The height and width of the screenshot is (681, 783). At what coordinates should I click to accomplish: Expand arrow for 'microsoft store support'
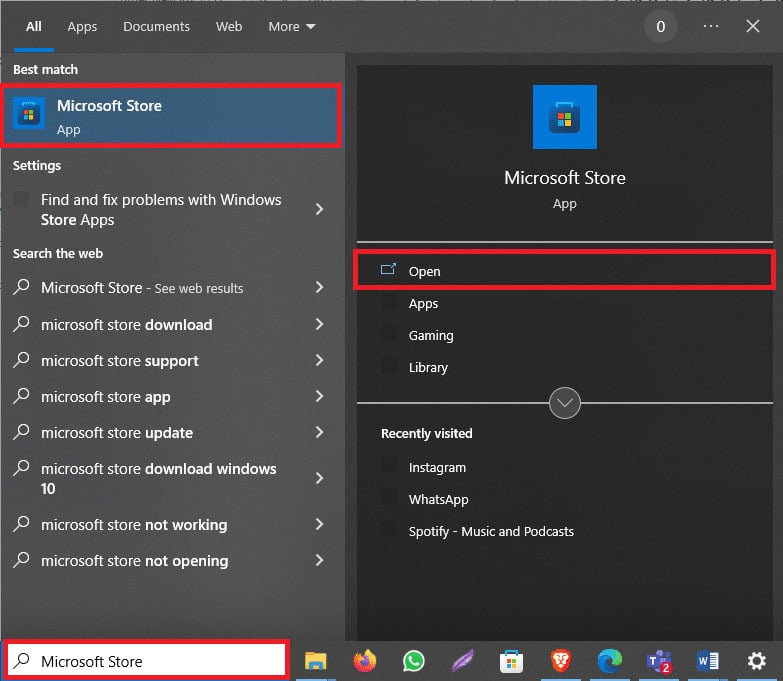point(320,360)
